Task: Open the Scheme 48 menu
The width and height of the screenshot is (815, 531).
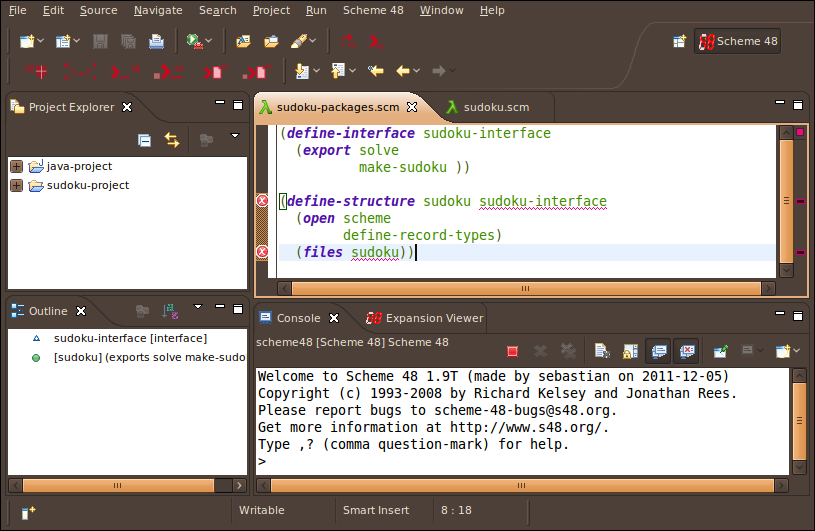Action: [x=373, y=10]
